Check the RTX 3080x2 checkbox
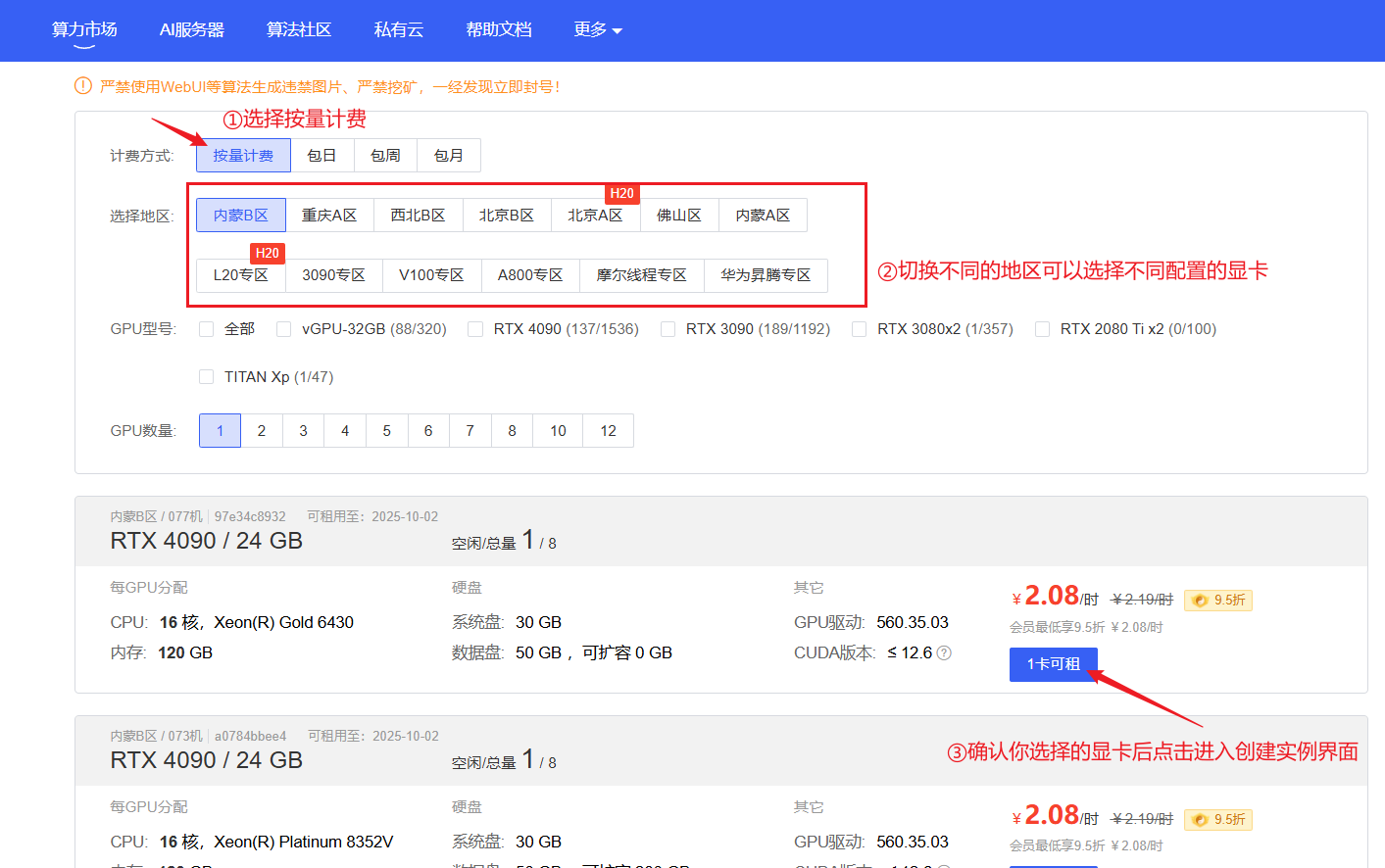The width and height of the screenshot is (1385, 868). click(x=860, y=329)
